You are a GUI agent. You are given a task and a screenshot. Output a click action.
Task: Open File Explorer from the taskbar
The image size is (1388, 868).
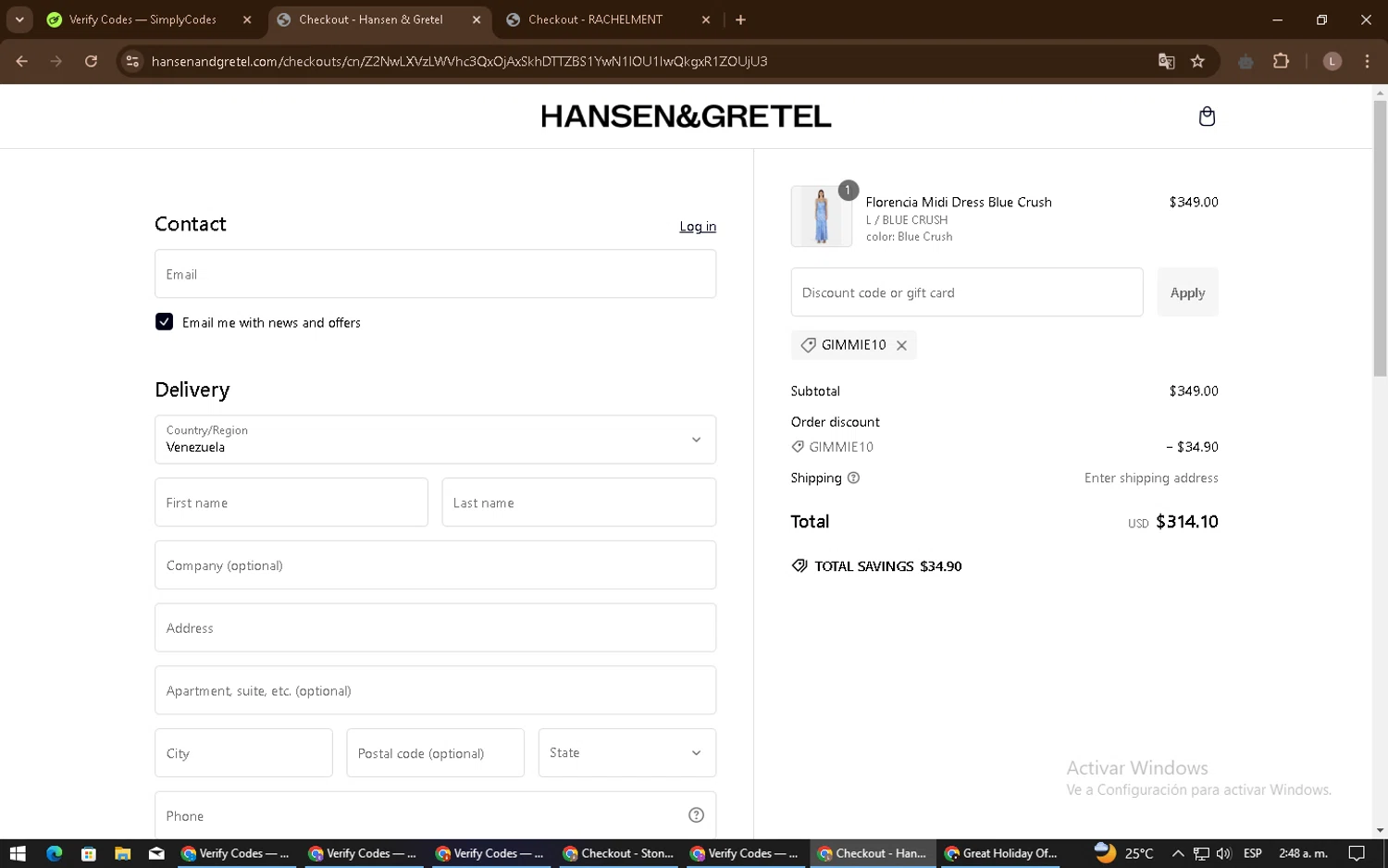pyautogui.click(x=122, y=853)
